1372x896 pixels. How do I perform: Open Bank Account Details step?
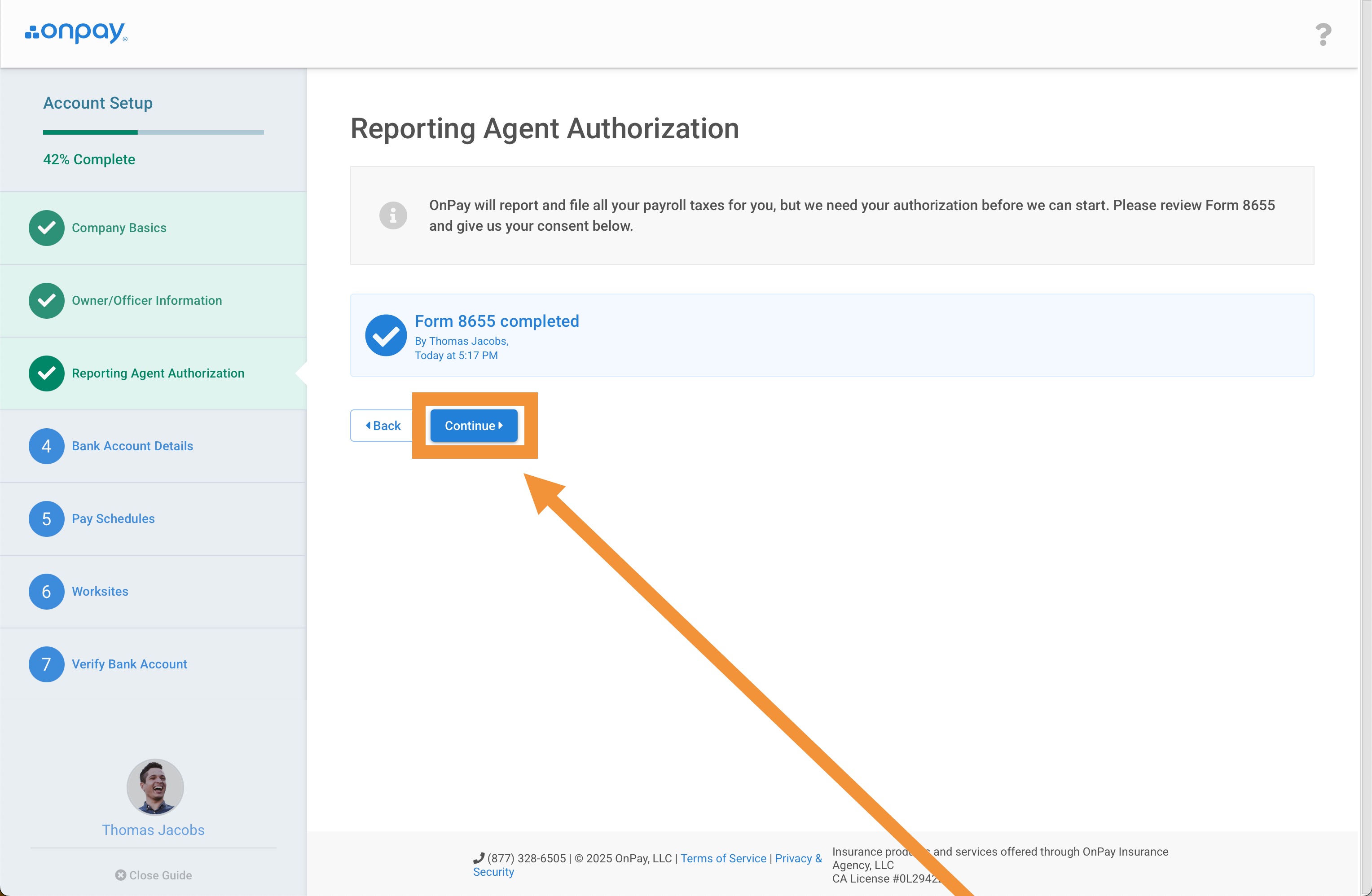[132, 446]
